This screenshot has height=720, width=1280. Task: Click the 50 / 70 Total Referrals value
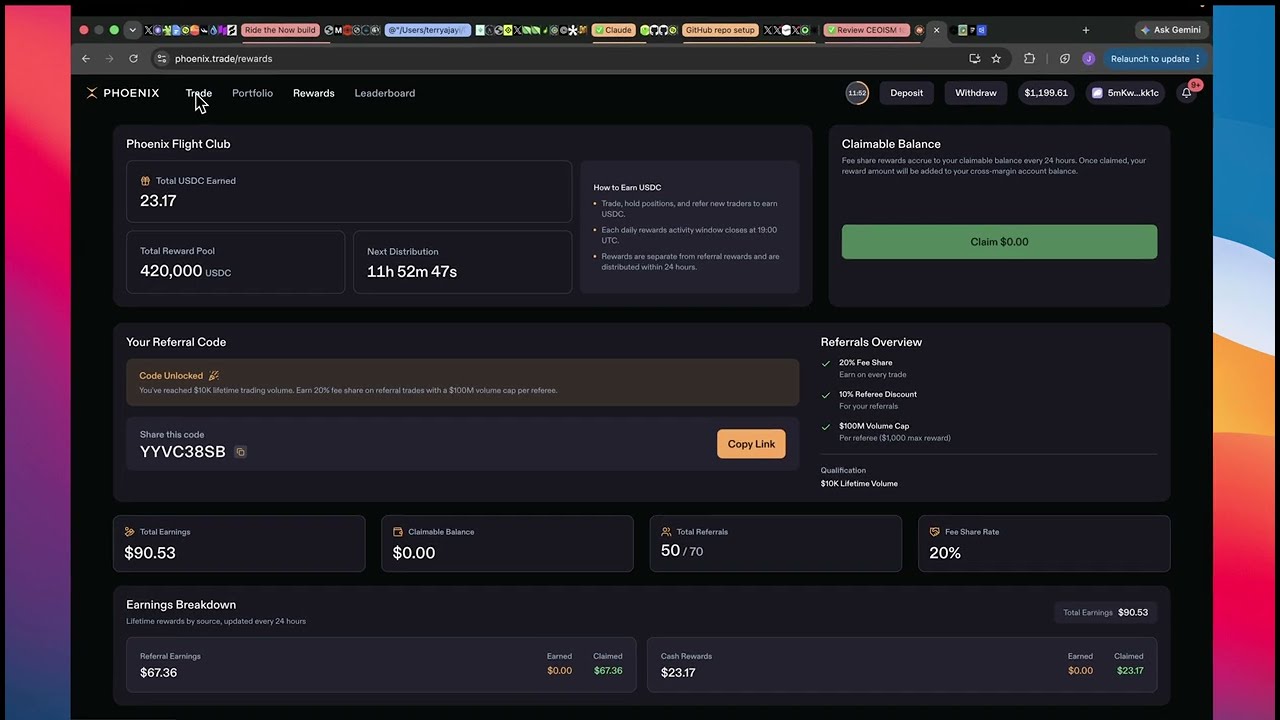682,551
